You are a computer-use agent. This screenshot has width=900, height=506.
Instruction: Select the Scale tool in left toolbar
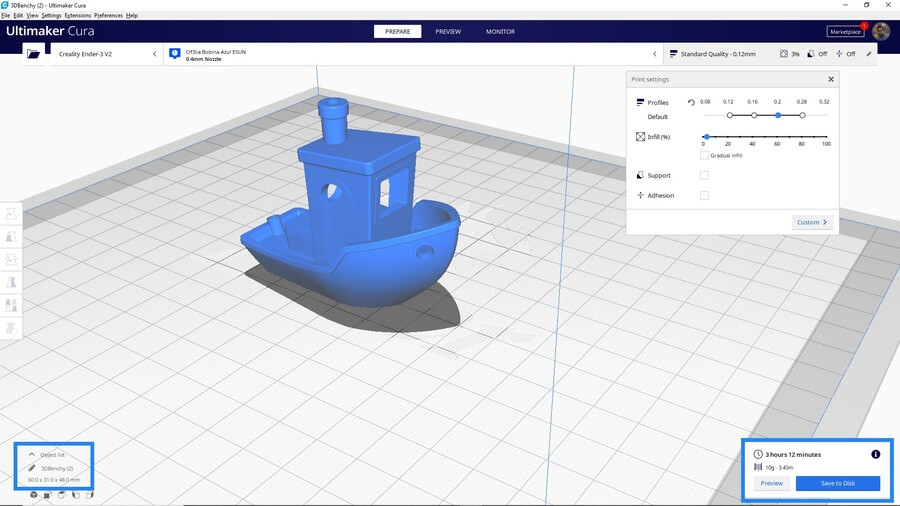click(11, 237)
